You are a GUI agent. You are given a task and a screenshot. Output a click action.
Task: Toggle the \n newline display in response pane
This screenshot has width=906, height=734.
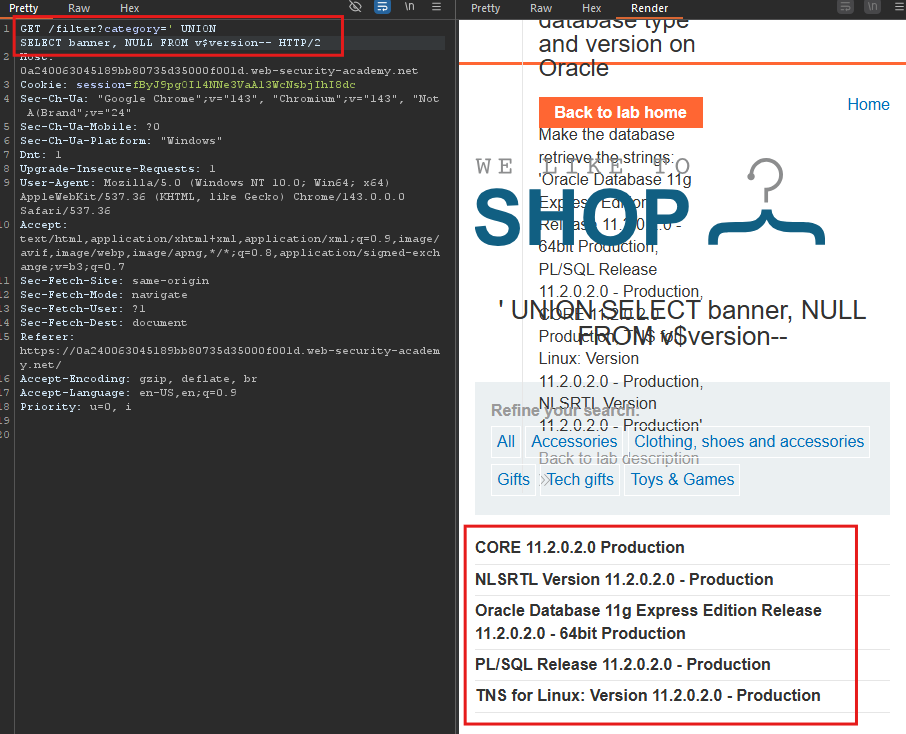(872, 6)
